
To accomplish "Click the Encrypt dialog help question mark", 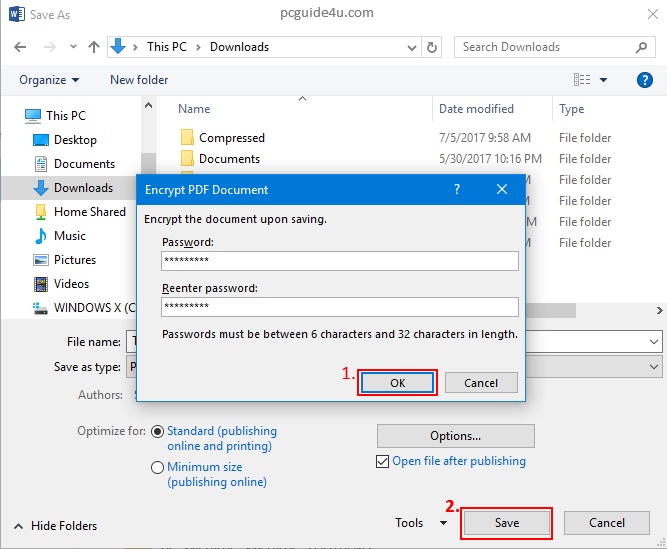I will [x=457, y=189].
